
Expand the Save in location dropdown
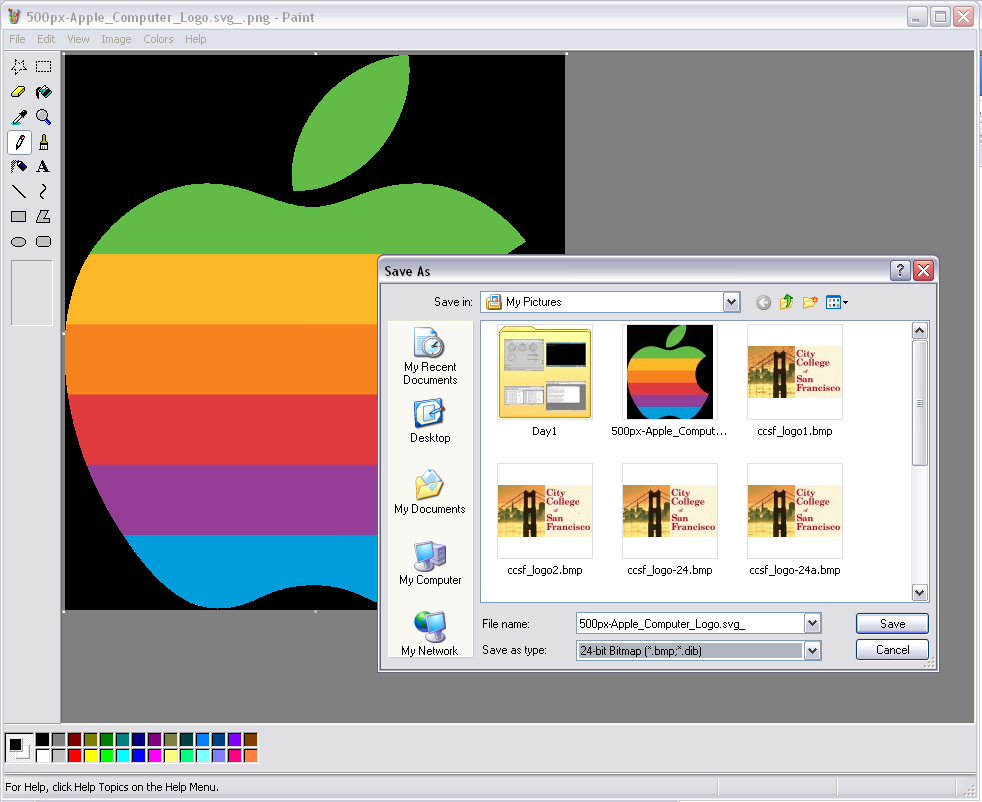pyautogui.click(x=731, y=302)
